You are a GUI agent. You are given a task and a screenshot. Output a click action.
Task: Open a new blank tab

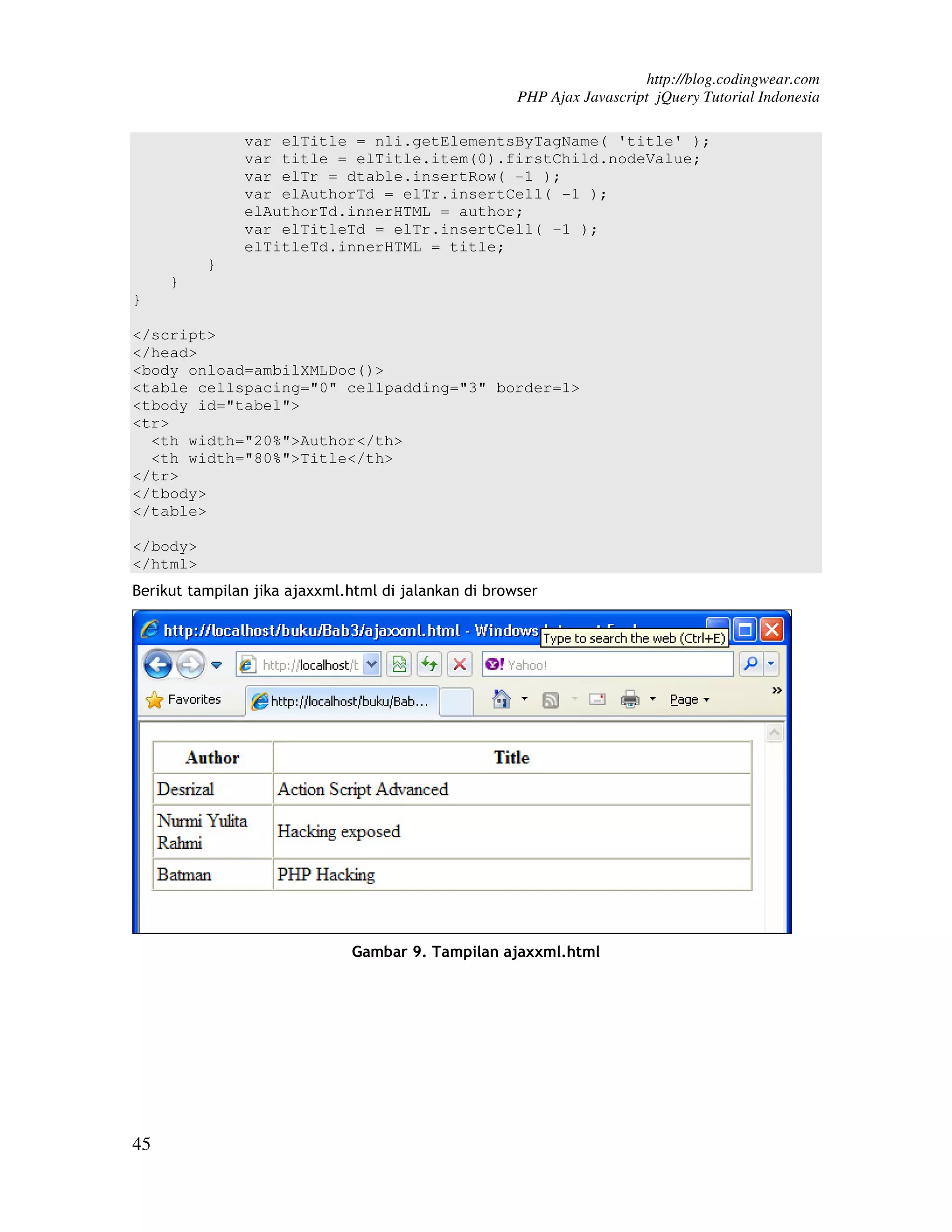coord(456,702)
